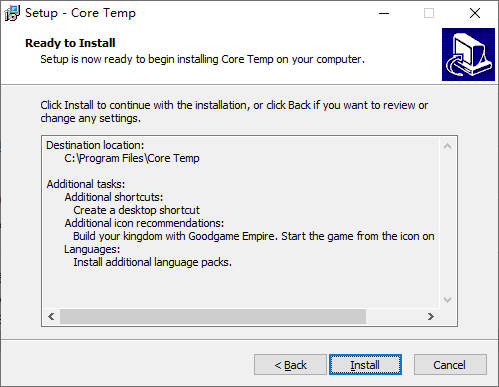Click the summary box scroll down arrow
This screenshot has width=499, height=387.
click(448, 300)
